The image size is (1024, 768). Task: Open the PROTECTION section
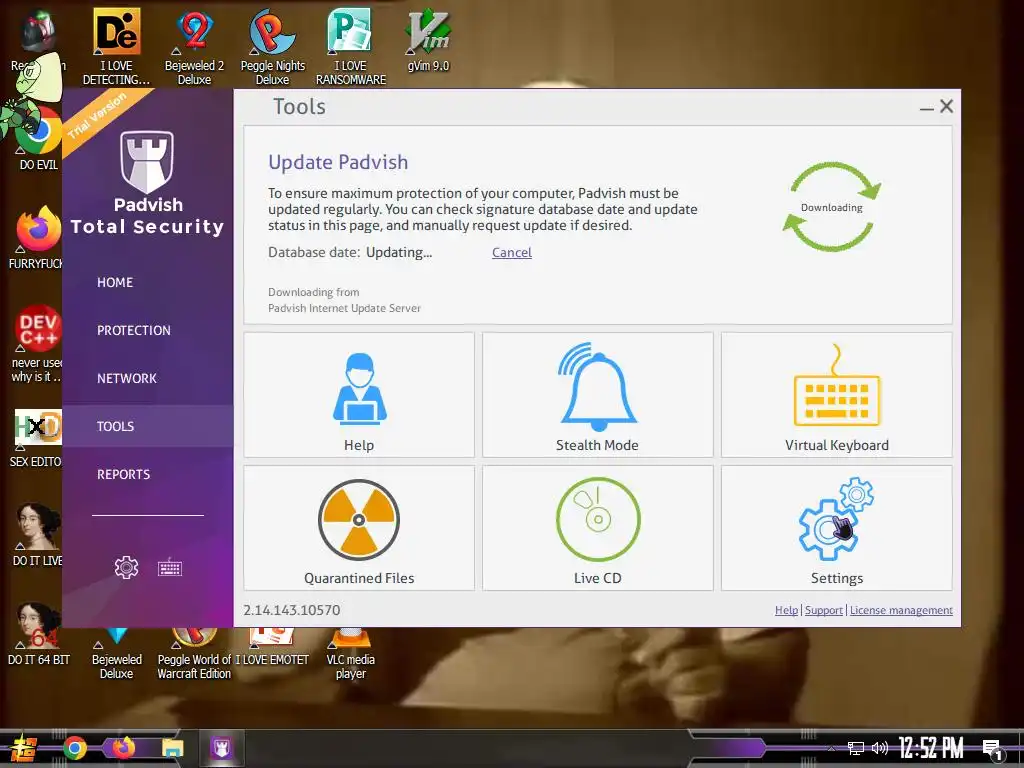(134, 330)
